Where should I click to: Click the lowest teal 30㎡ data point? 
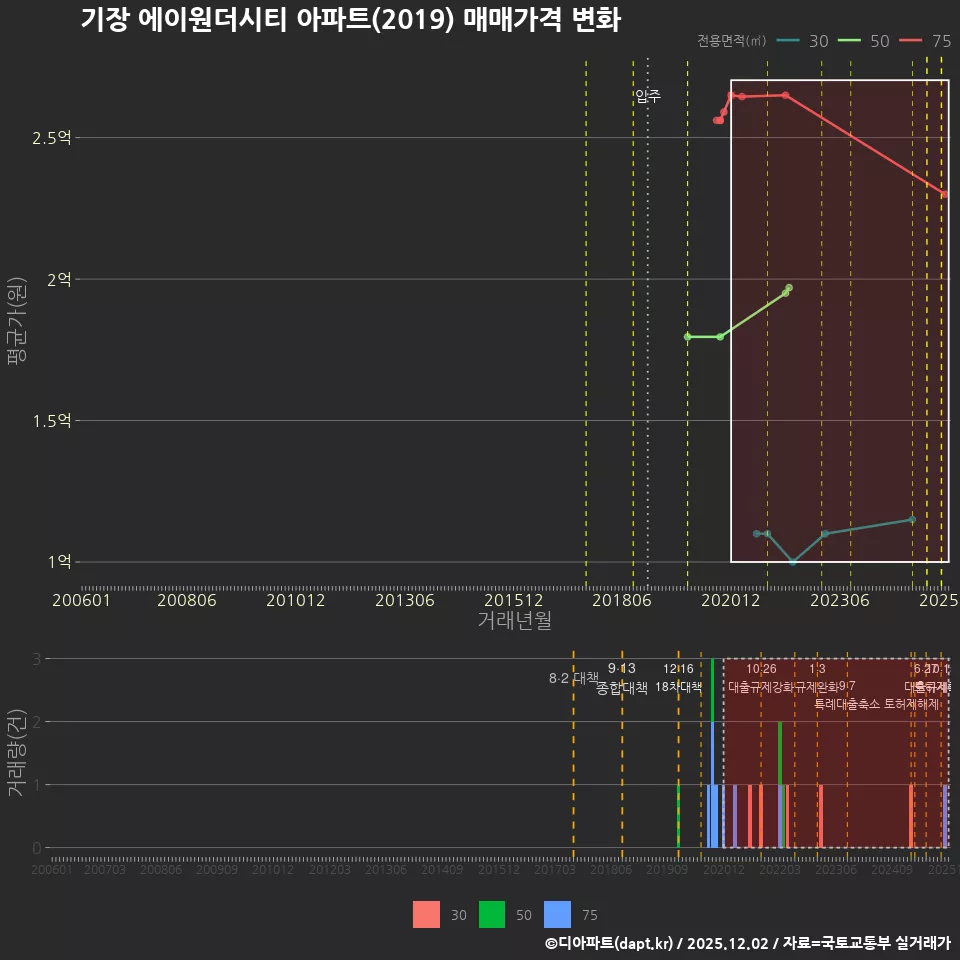coord(793,562)
